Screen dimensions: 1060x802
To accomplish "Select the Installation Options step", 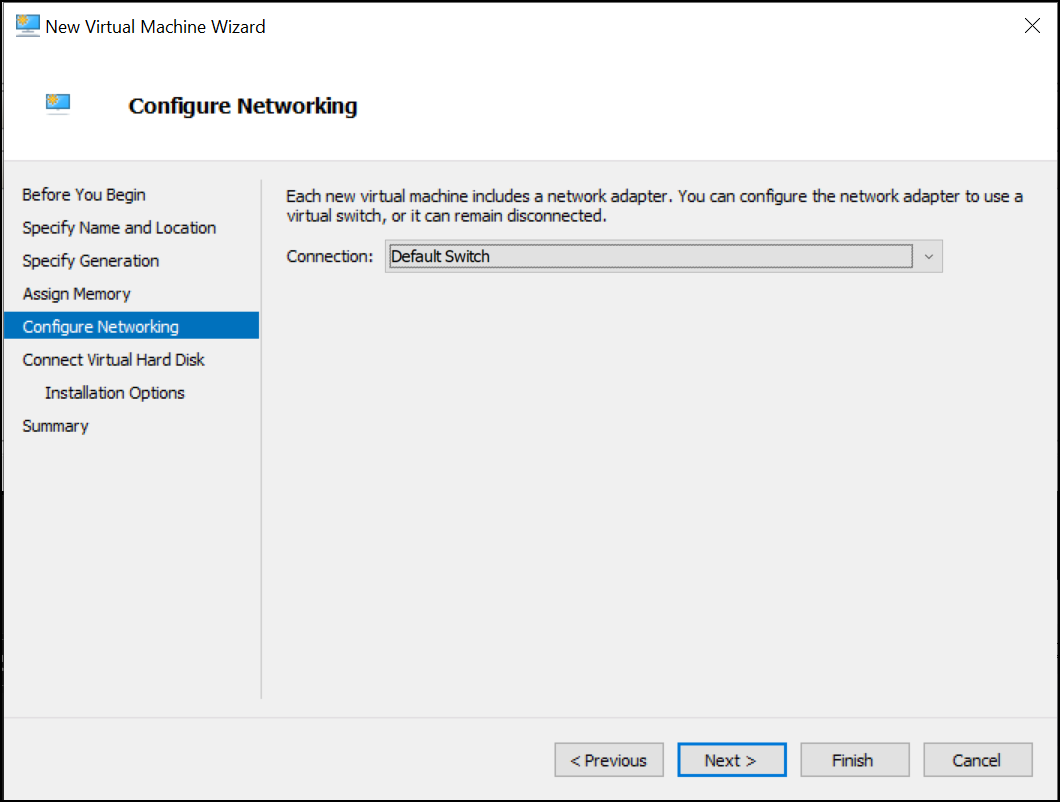I will tap(114, 392).
